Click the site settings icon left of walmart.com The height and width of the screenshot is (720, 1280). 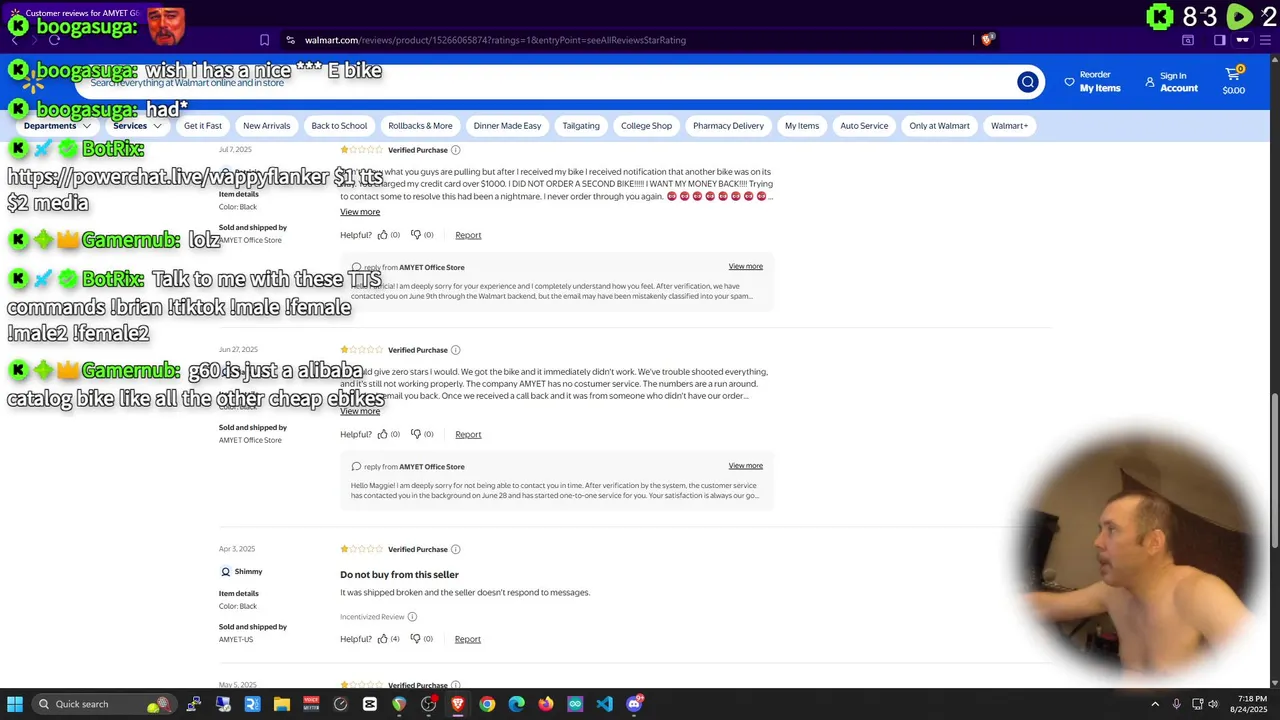pyautogui.click(x=290, y=40)
